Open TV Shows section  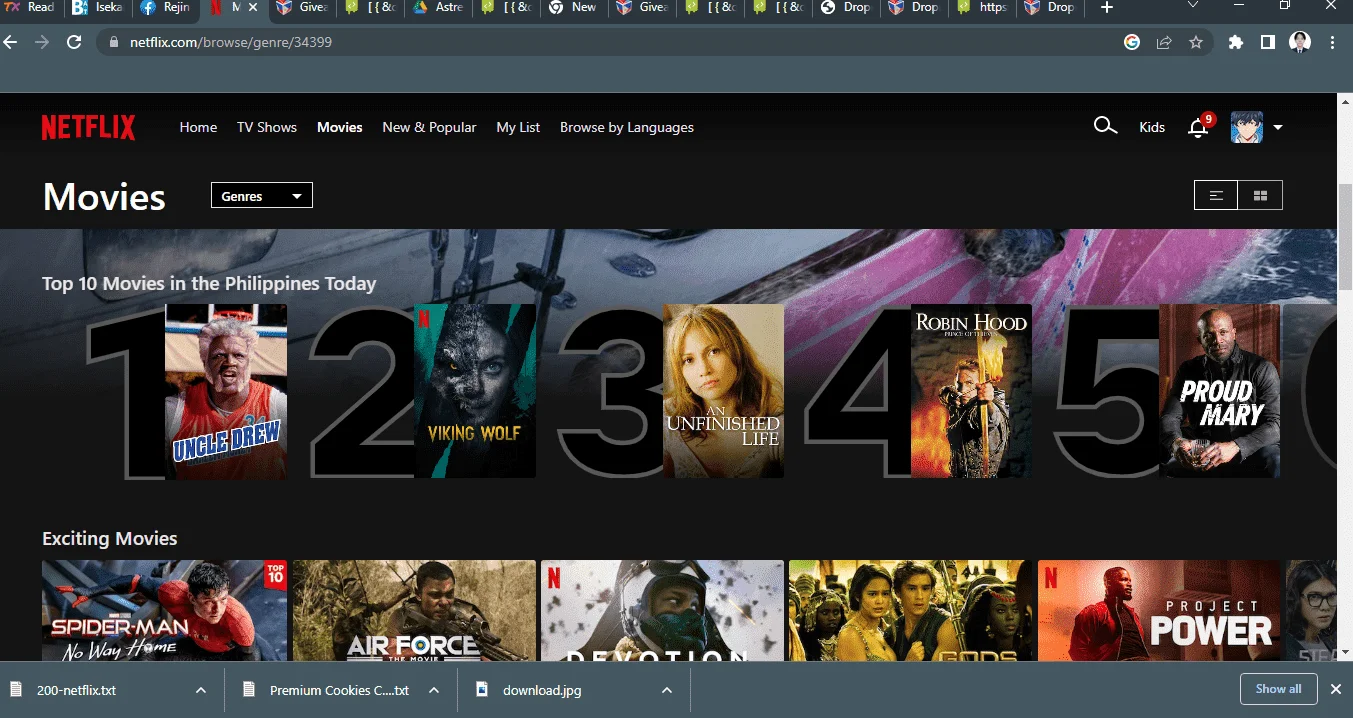[x=267, y=127]
